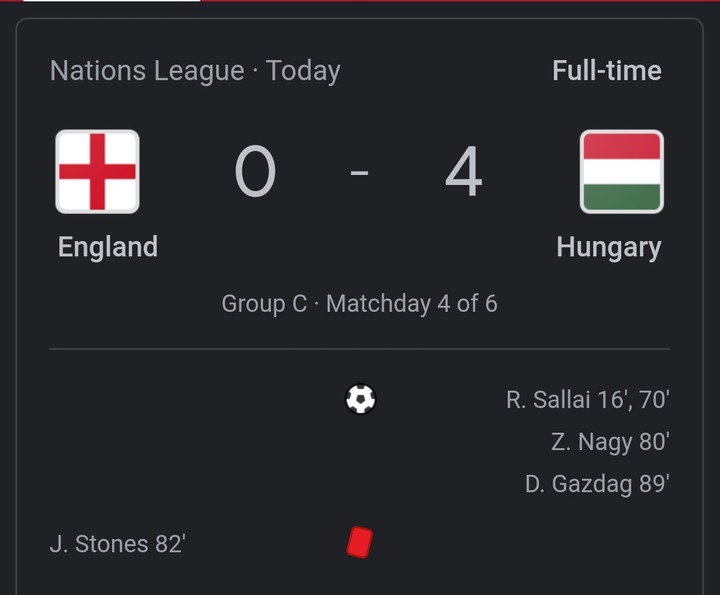Select Hungary's score of 4
Screen dimensions: 720x595
click(x=464, y=171)
